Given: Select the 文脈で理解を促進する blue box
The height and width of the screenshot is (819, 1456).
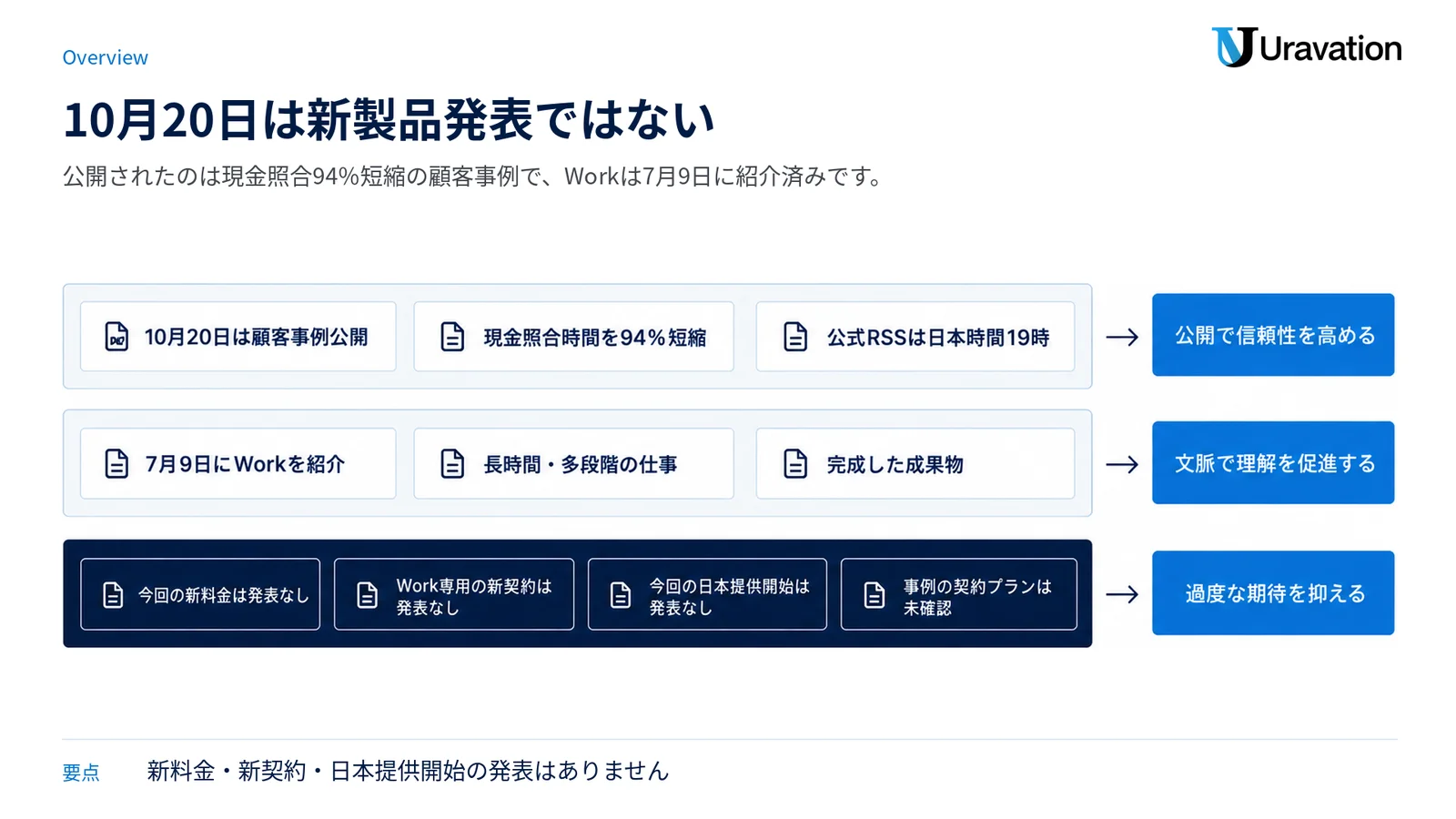Looking at the screenshot, I should (1273, 462).
